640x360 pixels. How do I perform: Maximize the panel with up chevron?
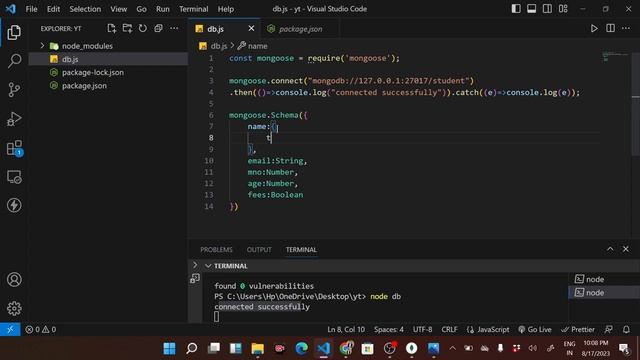(610, 249)
